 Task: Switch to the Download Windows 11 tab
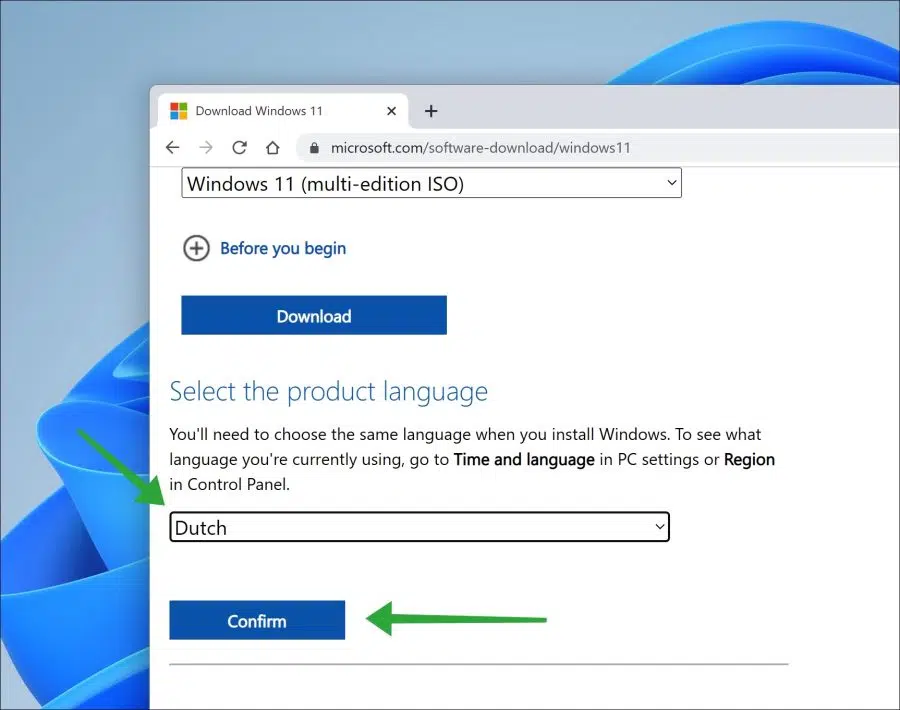(x=282, y=111)
